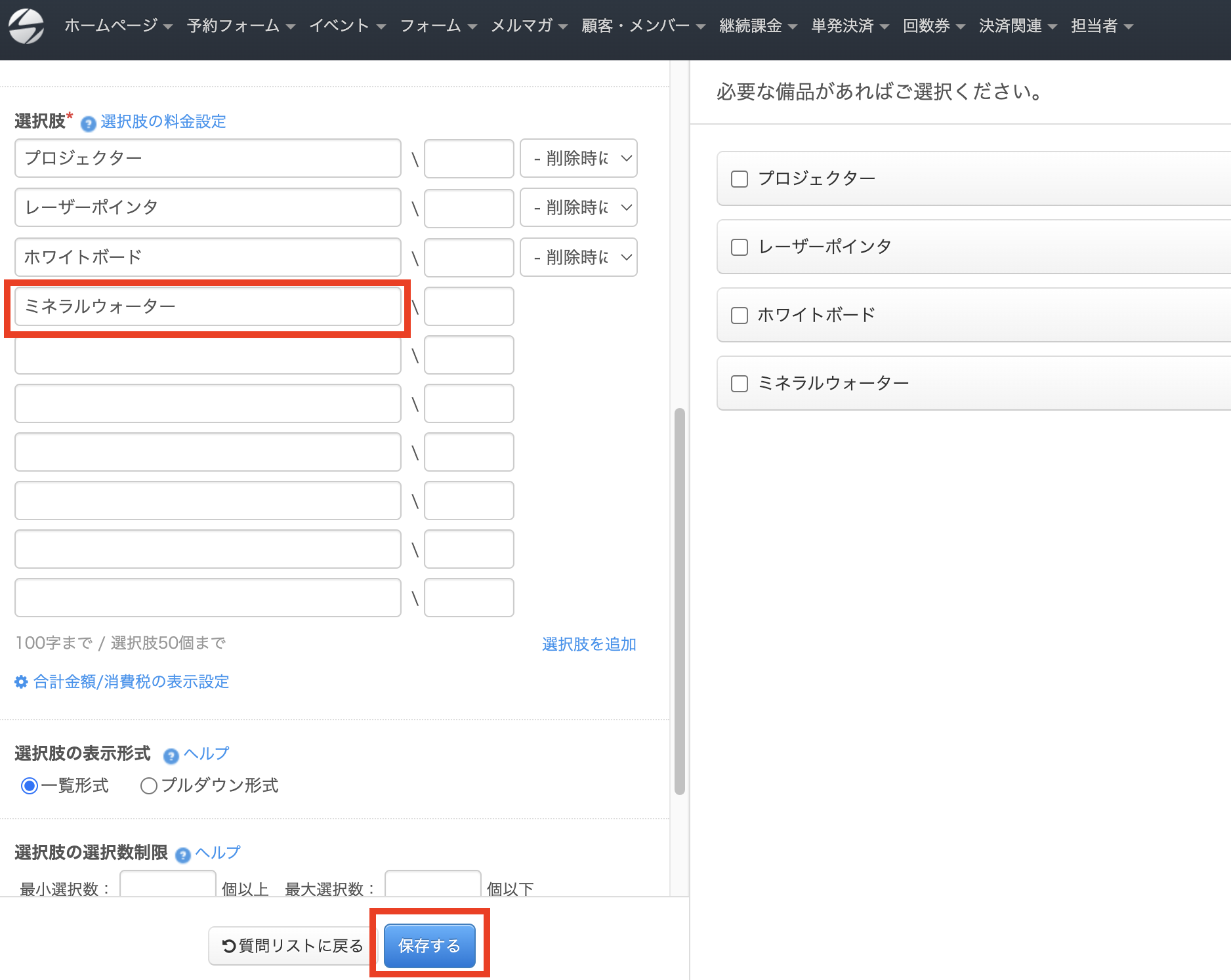Select the 一覧形式 radio button
This screenshot has width=1231, height=980.
[30, 786]
